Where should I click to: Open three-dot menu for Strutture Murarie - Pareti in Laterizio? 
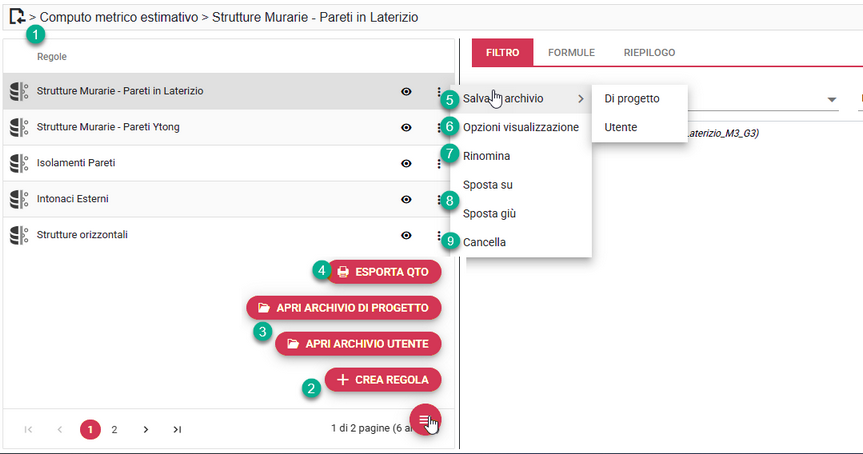pos(439,91)
